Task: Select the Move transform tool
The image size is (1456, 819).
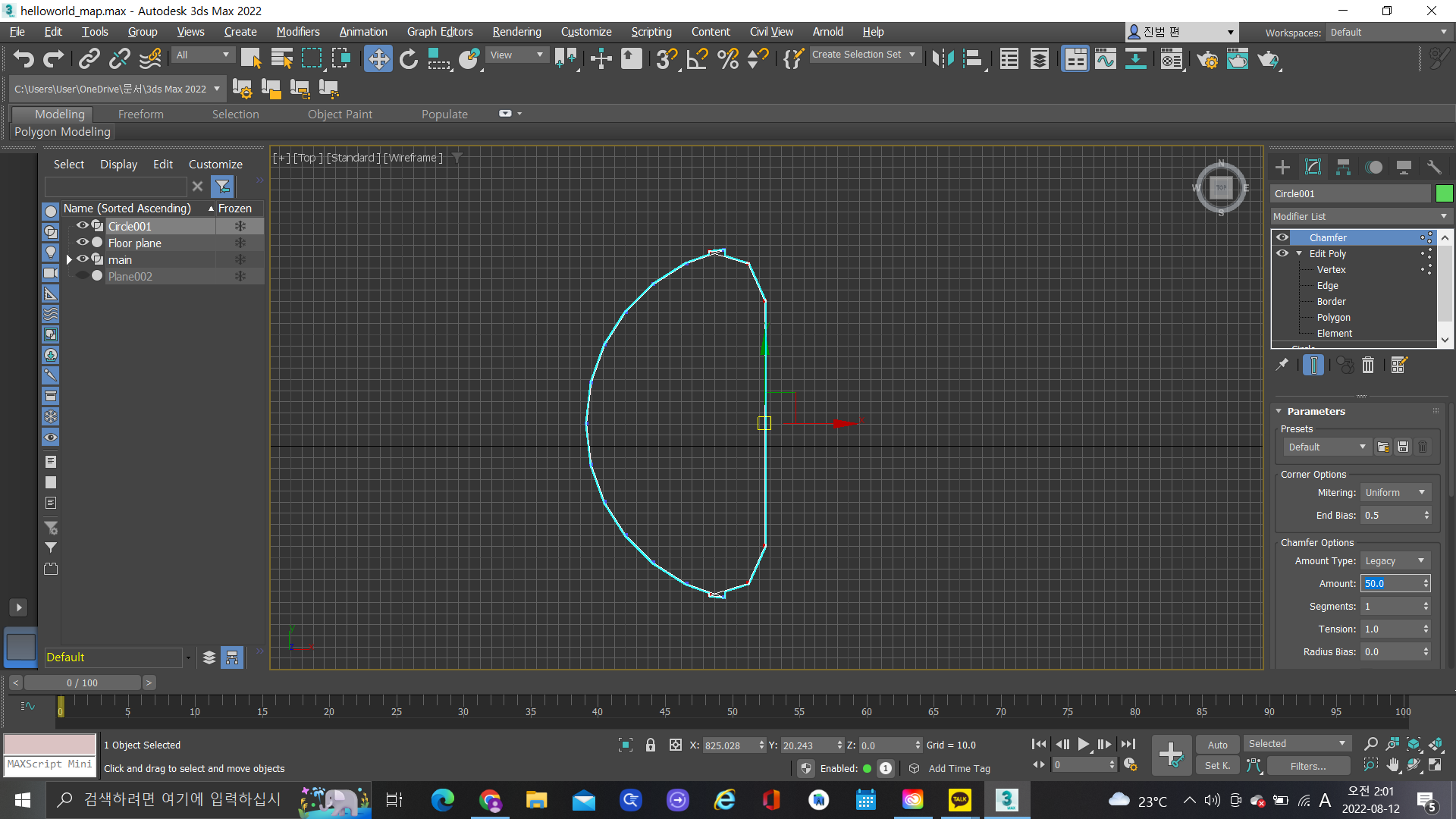Action: [x=378, y=59]
